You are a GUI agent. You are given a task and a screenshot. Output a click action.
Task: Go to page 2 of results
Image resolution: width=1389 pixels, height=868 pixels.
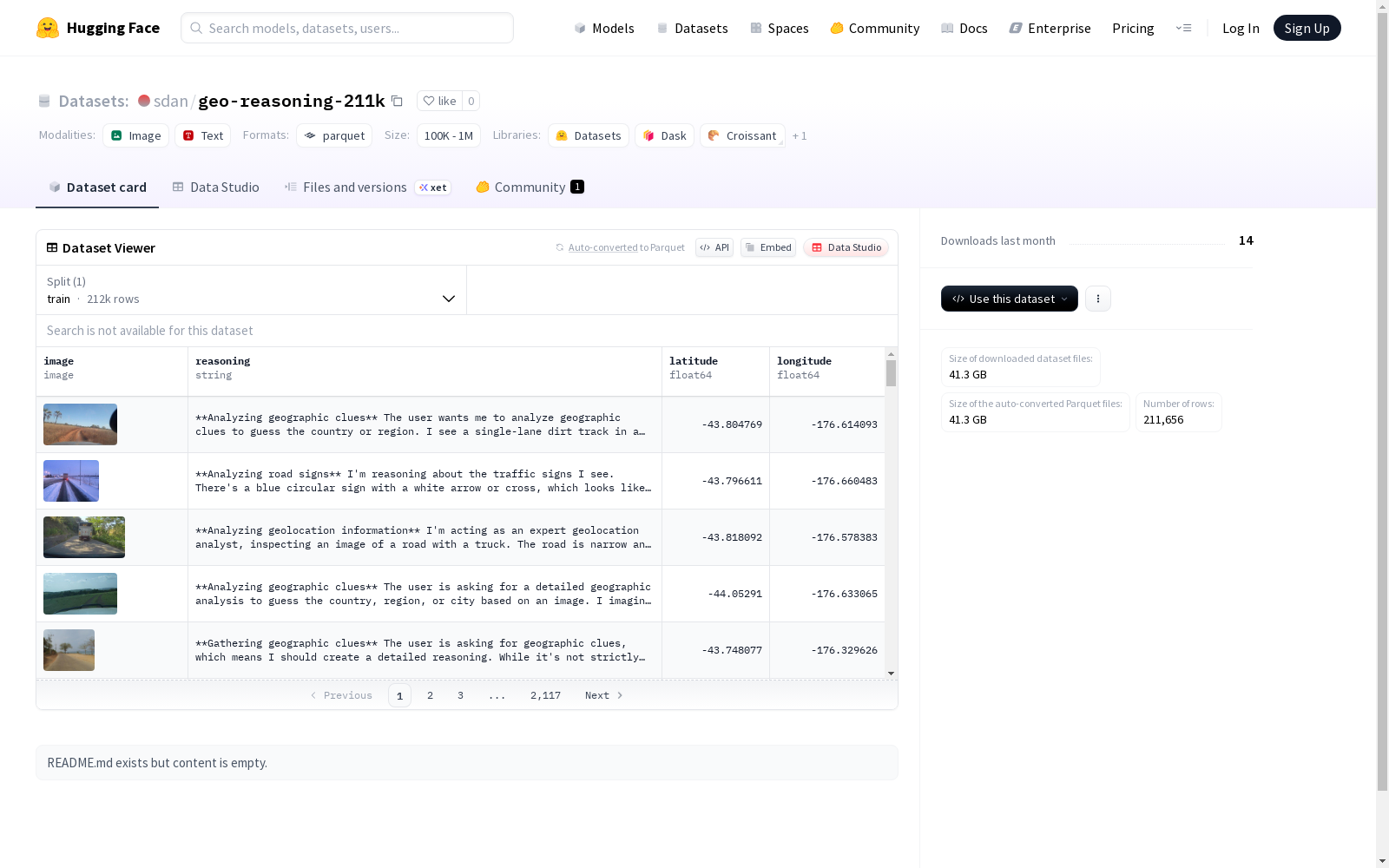[x=430, y=695]
